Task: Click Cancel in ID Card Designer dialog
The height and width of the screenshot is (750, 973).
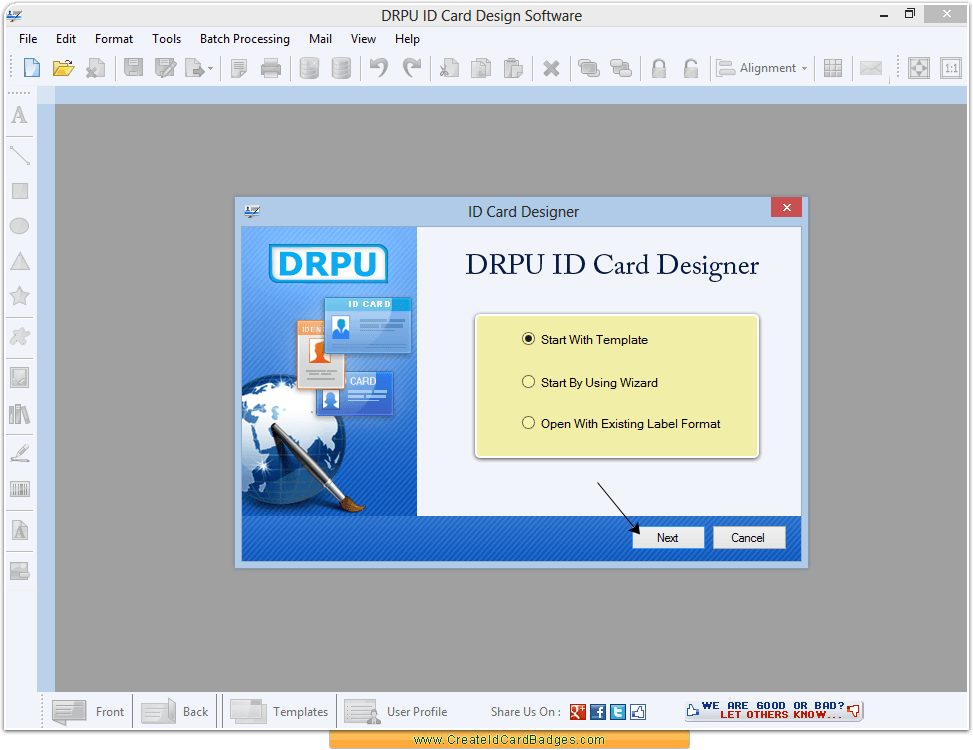Action: click(749, 538)
